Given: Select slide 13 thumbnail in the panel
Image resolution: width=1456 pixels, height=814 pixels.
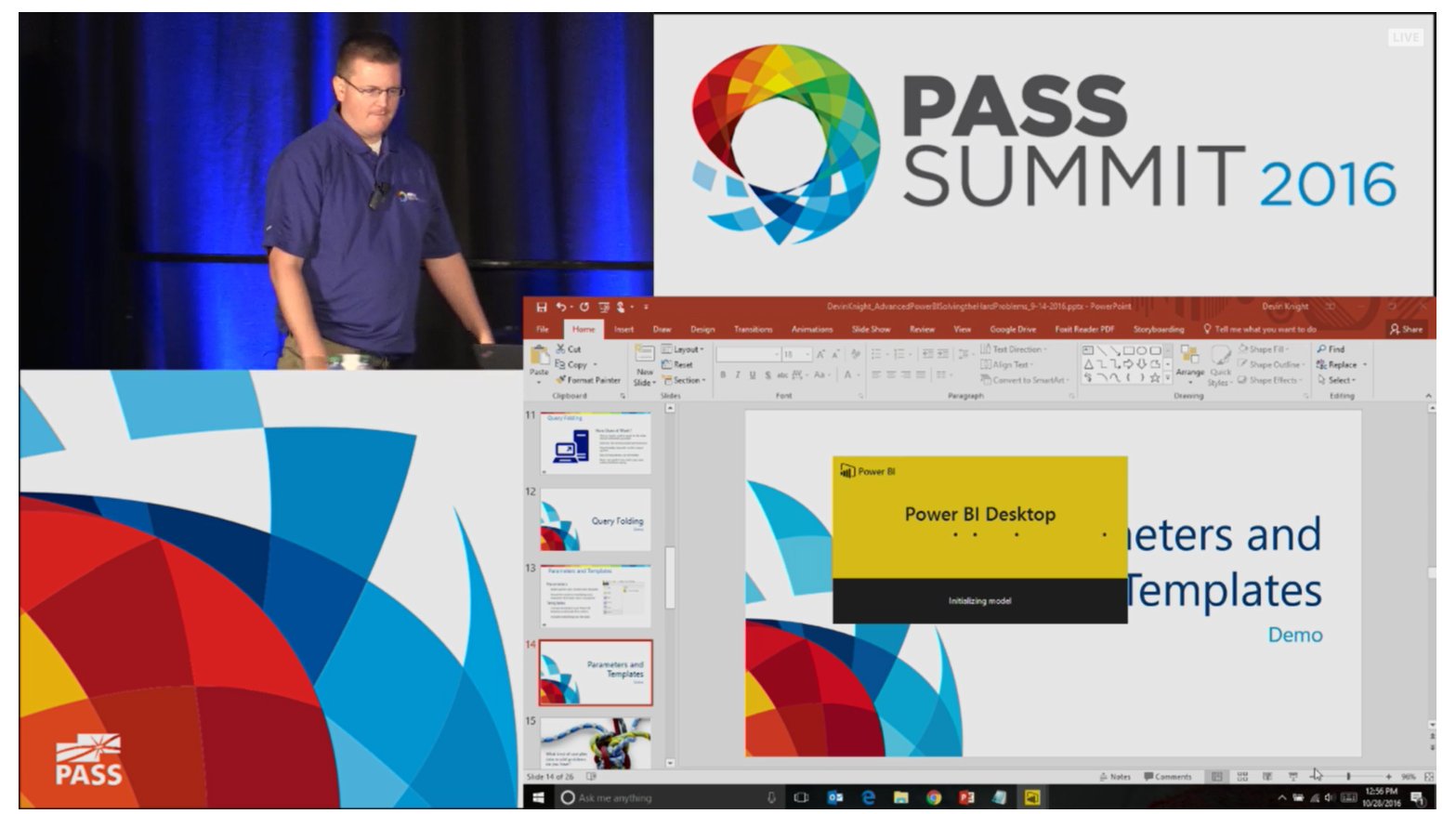Looking at the screenshot, I should click(x=596, y=596).
